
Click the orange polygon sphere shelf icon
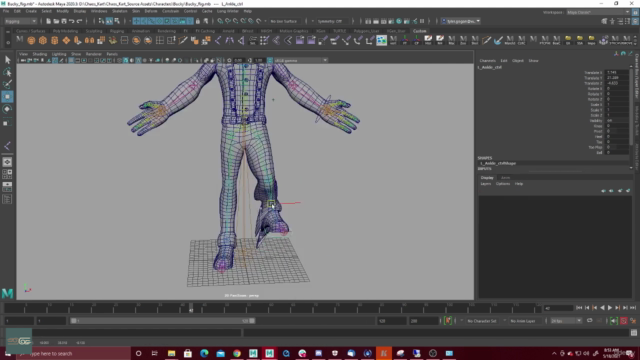point(31,40)
